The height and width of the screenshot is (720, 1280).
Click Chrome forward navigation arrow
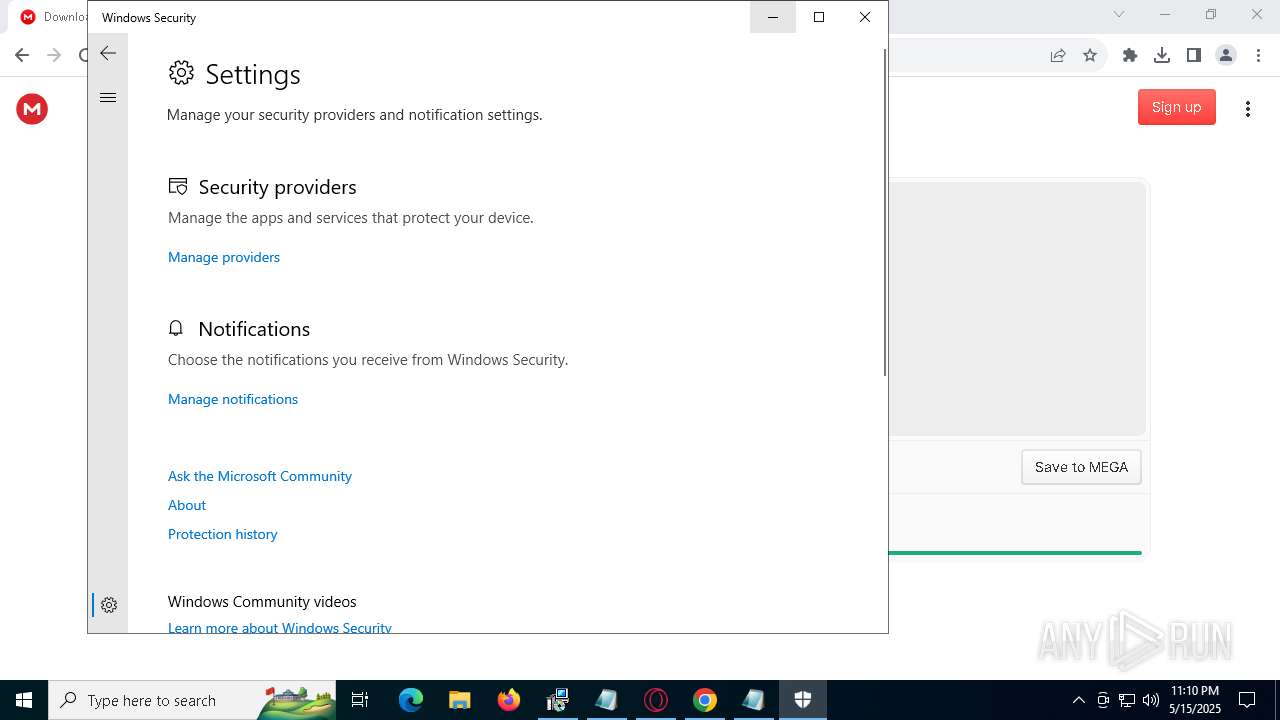[54, 56]
